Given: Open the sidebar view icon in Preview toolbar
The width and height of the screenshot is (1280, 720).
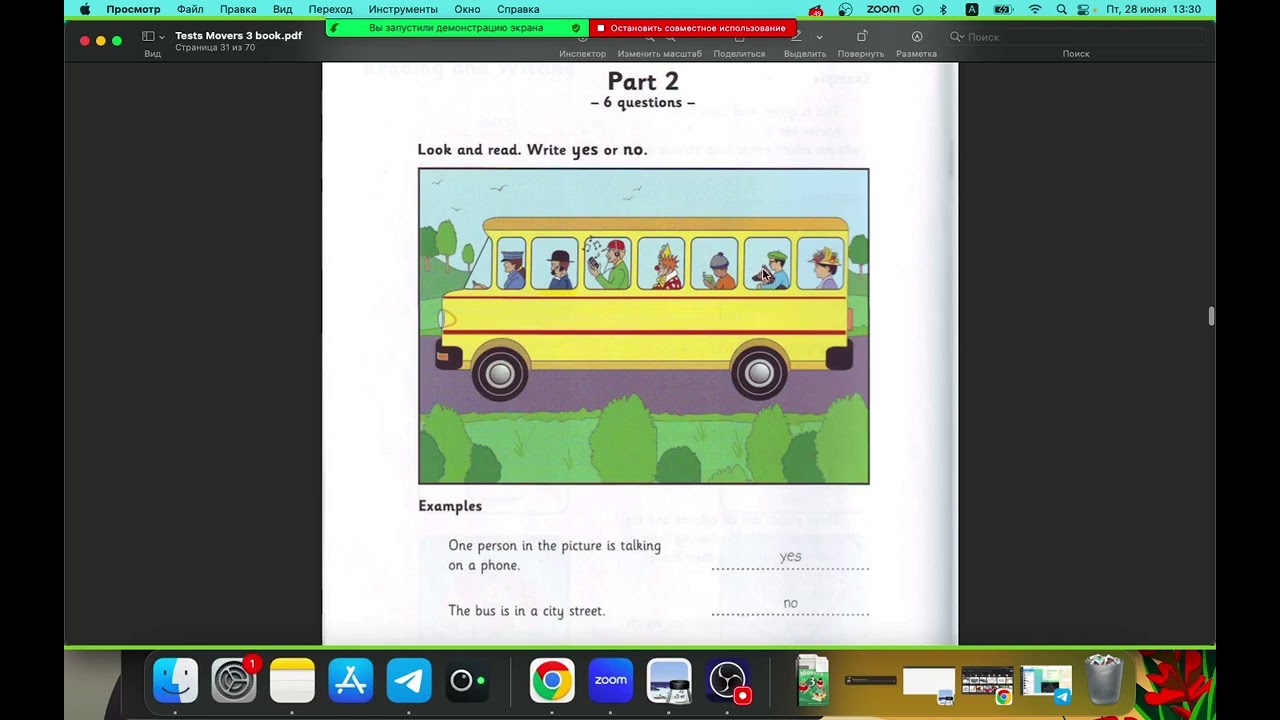Looking at the screenshot, I should (x=148, y=37).
